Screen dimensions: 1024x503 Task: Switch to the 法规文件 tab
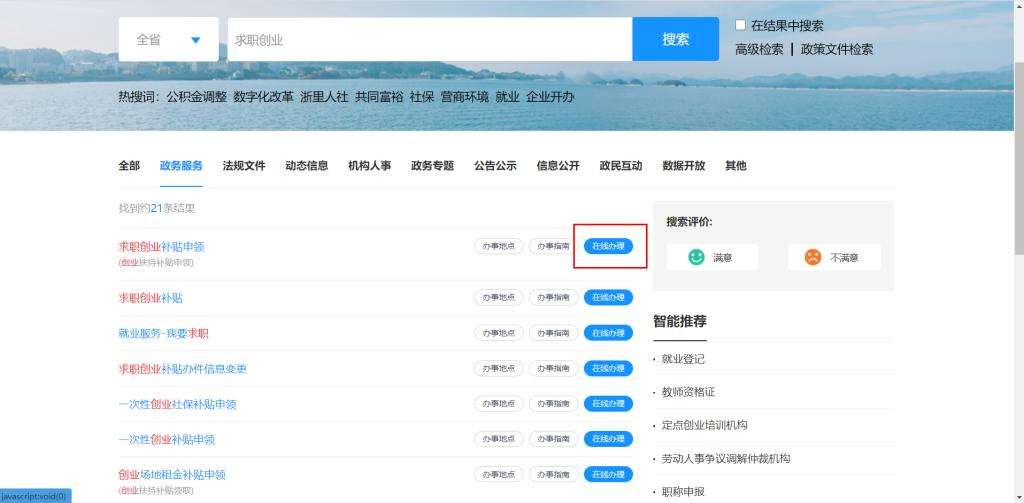[x=243, y=166]
